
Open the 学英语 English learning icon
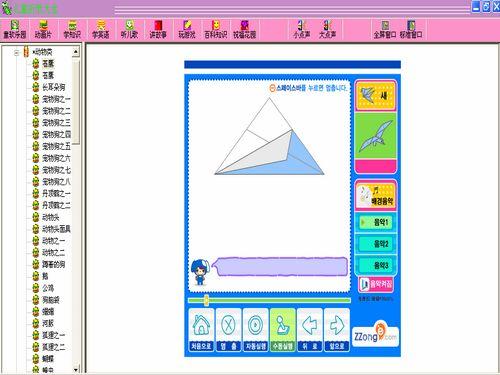point(101,30)
